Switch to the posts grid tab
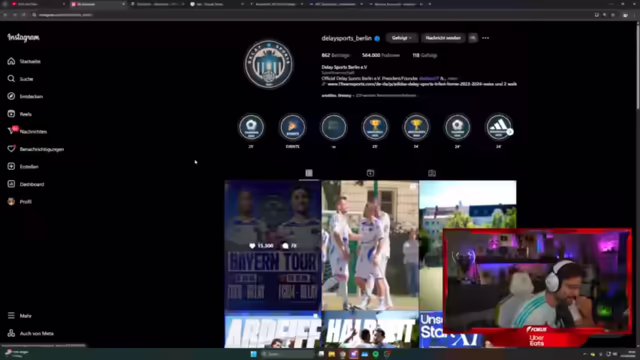 pyautogui.click(x=309, y=173)
